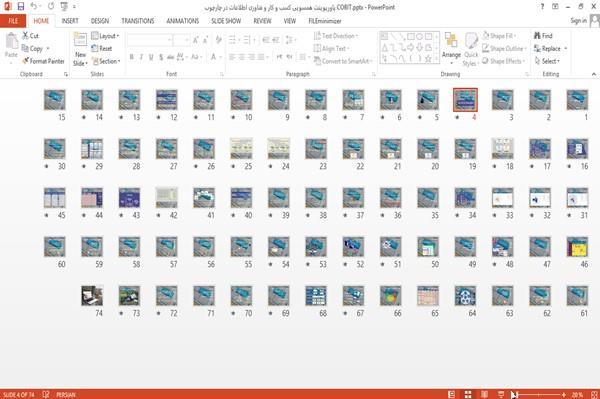Open the REVIEW tab
Screen dimensions: 600x399
pyautogui.click(x=262, y=21)
